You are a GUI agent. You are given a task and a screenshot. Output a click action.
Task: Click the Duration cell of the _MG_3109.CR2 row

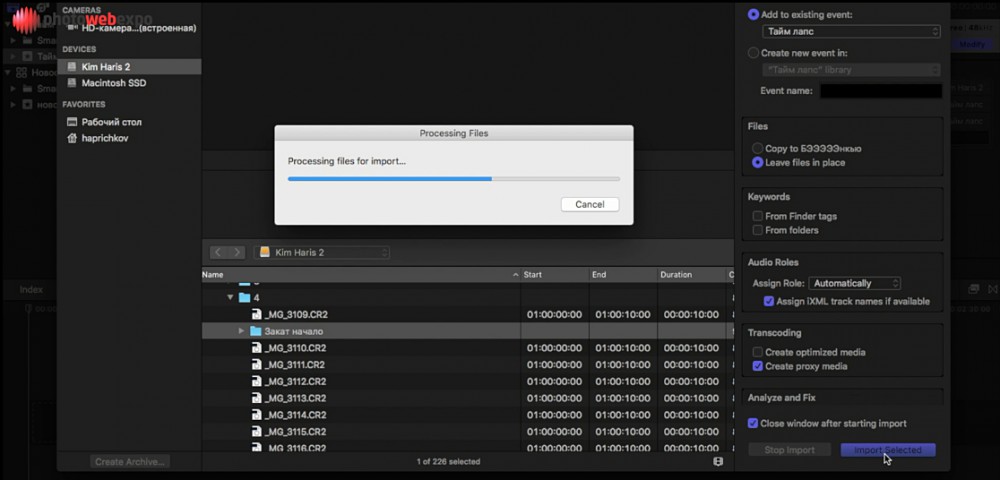(691, 314)
